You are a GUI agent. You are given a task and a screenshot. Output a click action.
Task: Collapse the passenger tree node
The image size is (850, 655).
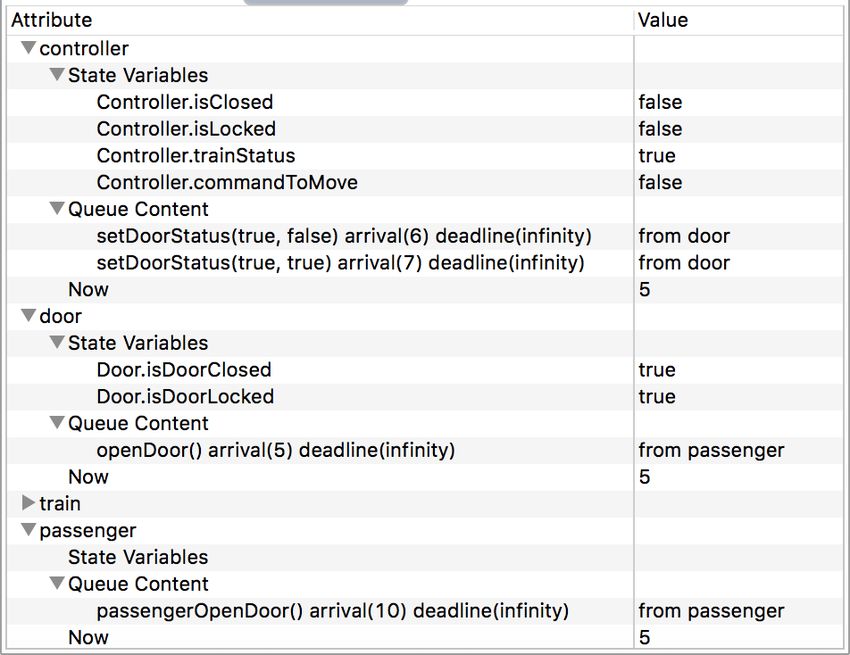click(x=28, y=530)
